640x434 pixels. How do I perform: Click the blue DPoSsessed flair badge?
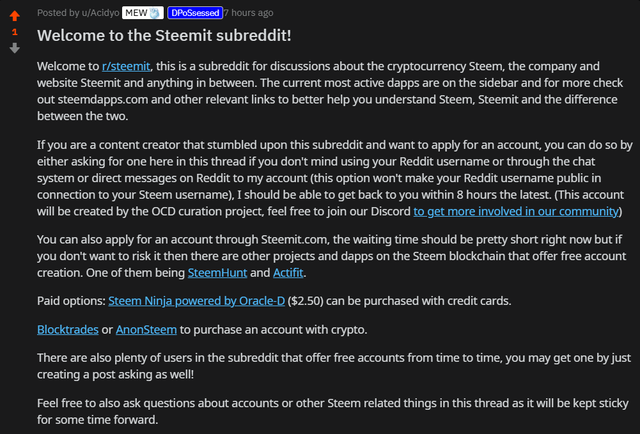(x=195, y=13)
